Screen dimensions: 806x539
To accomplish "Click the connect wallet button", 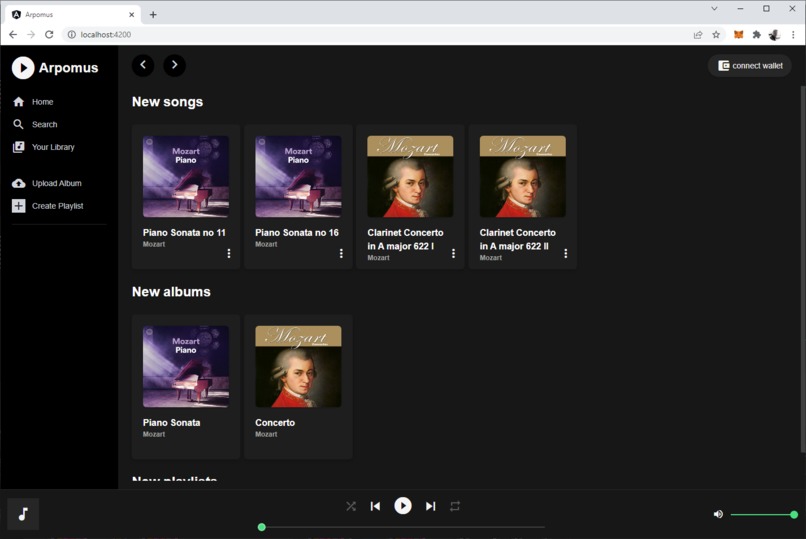I will pos(750,66).
